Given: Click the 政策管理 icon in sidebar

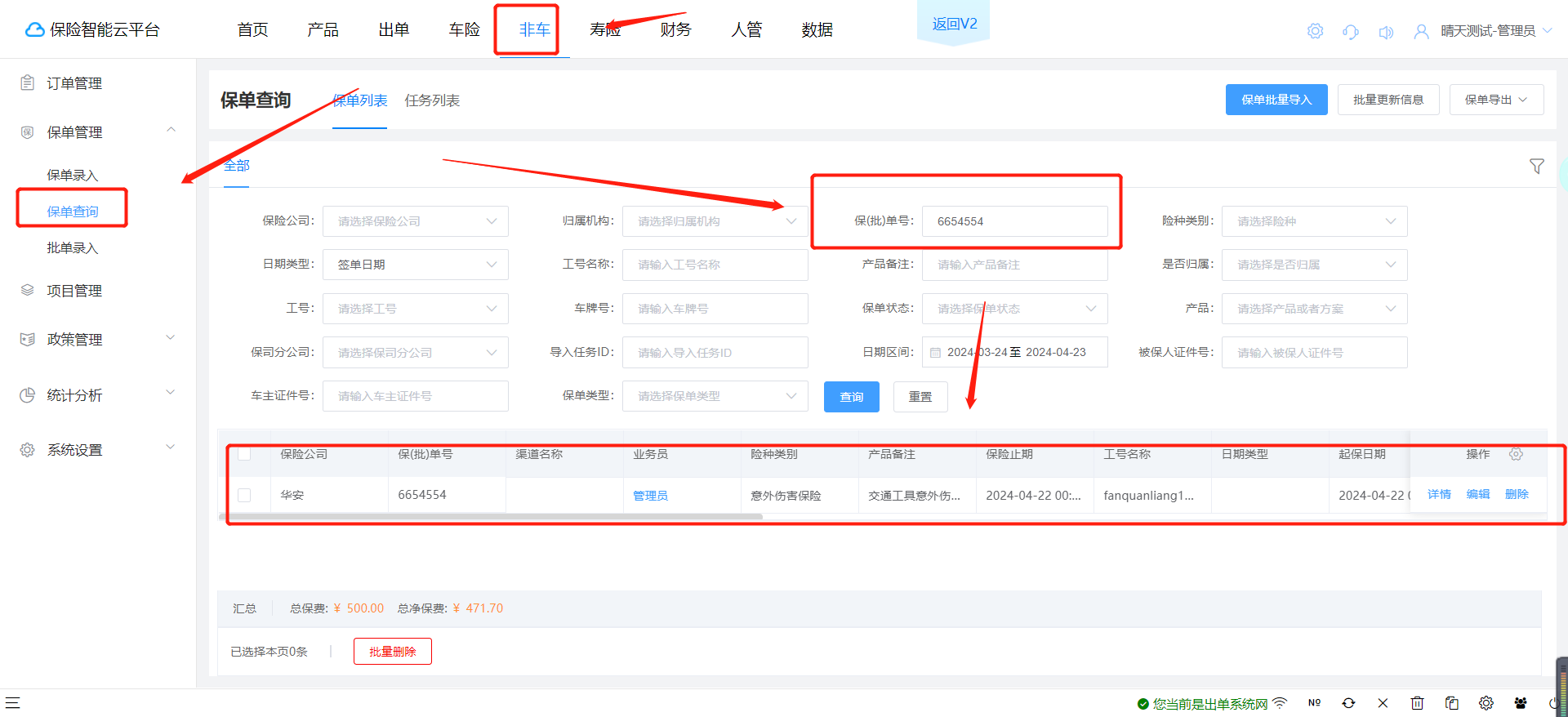Looking at the screenshot, I should 28,339.
